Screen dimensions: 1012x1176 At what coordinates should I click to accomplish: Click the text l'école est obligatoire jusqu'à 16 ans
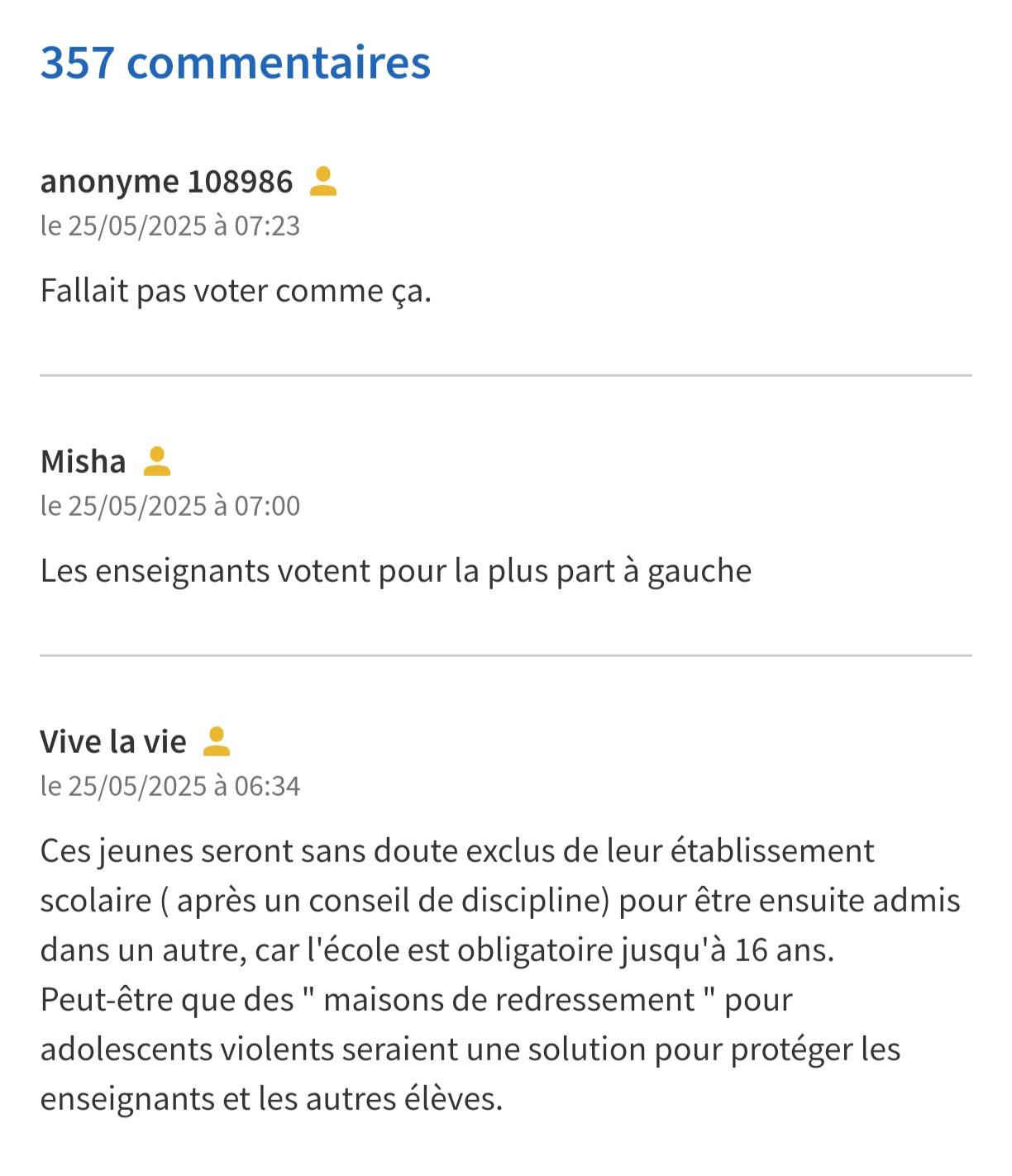pyautogui.click(x=570, y=950)
